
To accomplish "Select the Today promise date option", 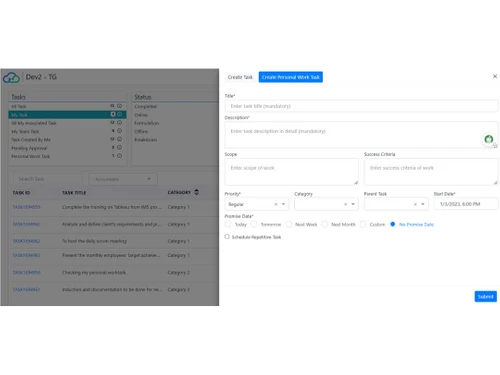I will (228, 224).
